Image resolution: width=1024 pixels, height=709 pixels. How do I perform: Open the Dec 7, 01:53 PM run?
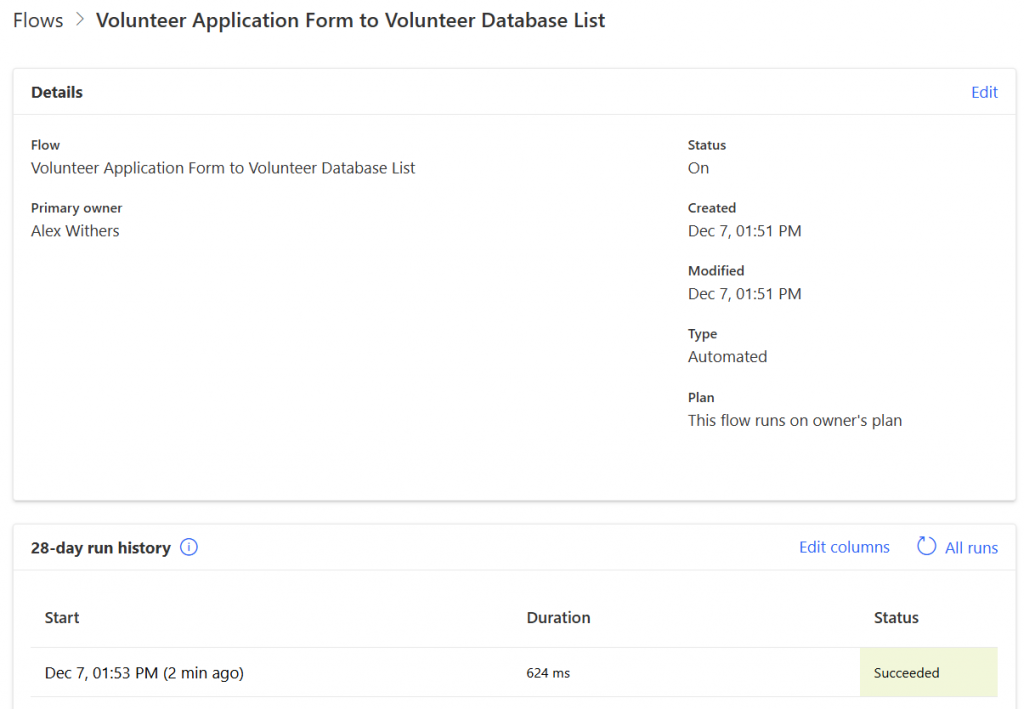[x=144, y=673]
